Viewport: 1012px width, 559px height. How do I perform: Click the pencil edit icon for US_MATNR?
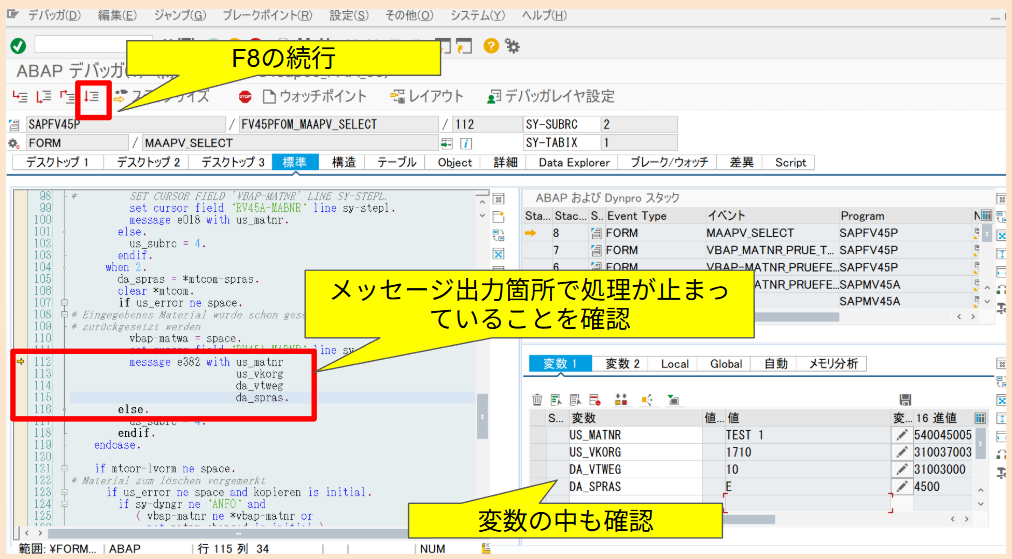coord(902,435)
